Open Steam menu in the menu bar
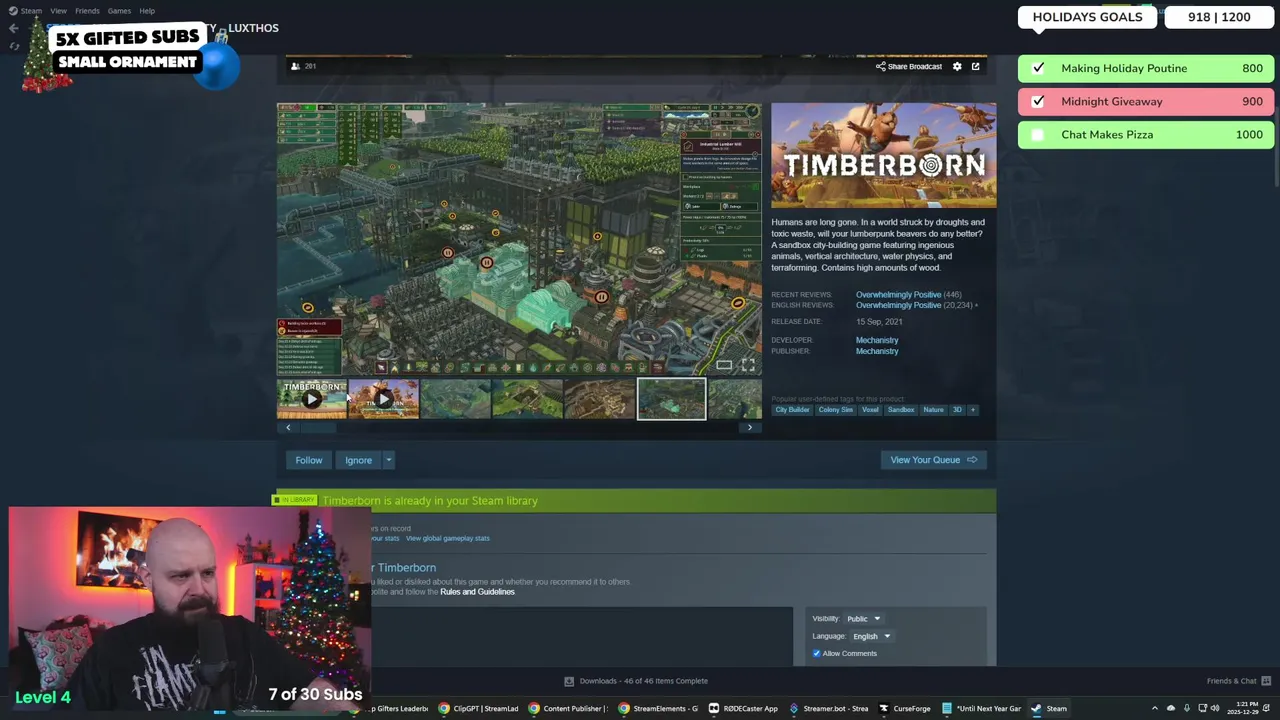The height and width of the screenshot is (720, 1280). 26,11
